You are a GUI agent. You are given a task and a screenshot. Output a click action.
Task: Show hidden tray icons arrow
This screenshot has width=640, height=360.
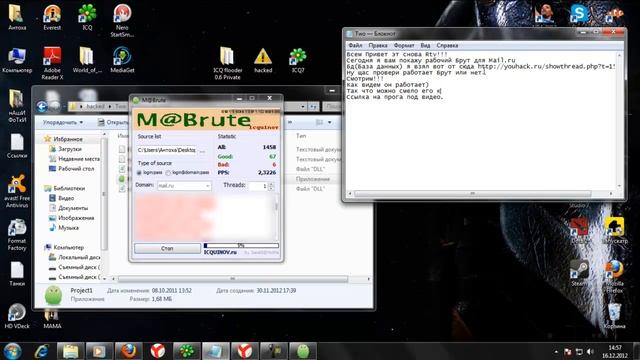coord(556,351)
